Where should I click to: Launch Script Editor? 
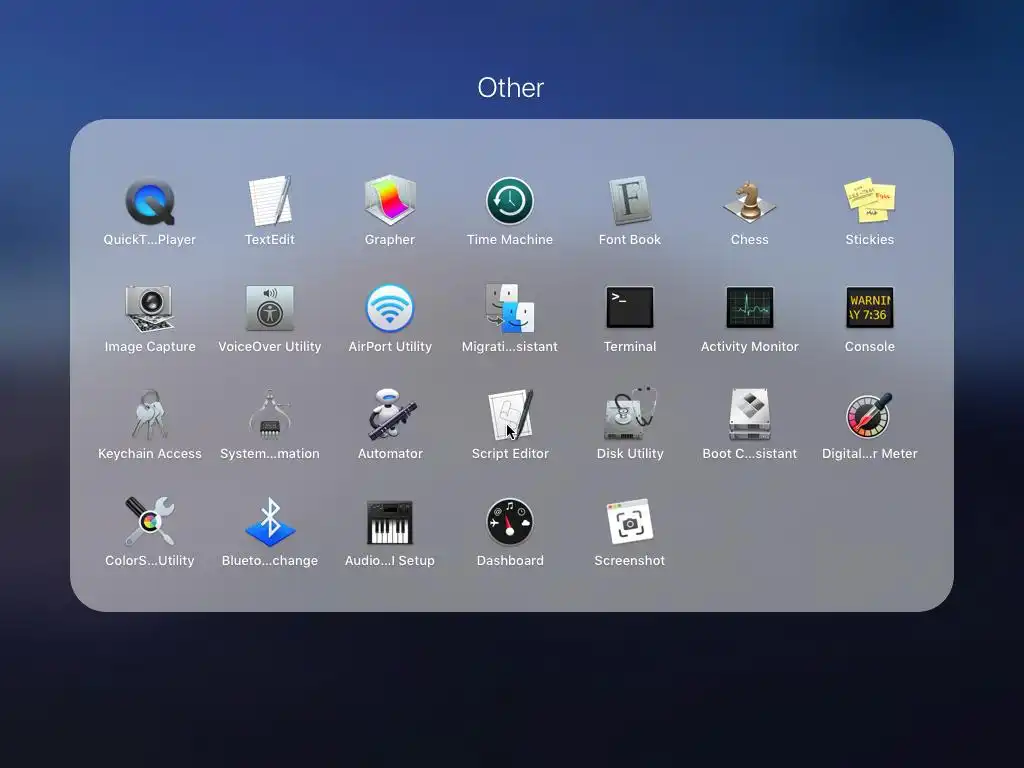[x=510, y=415]
